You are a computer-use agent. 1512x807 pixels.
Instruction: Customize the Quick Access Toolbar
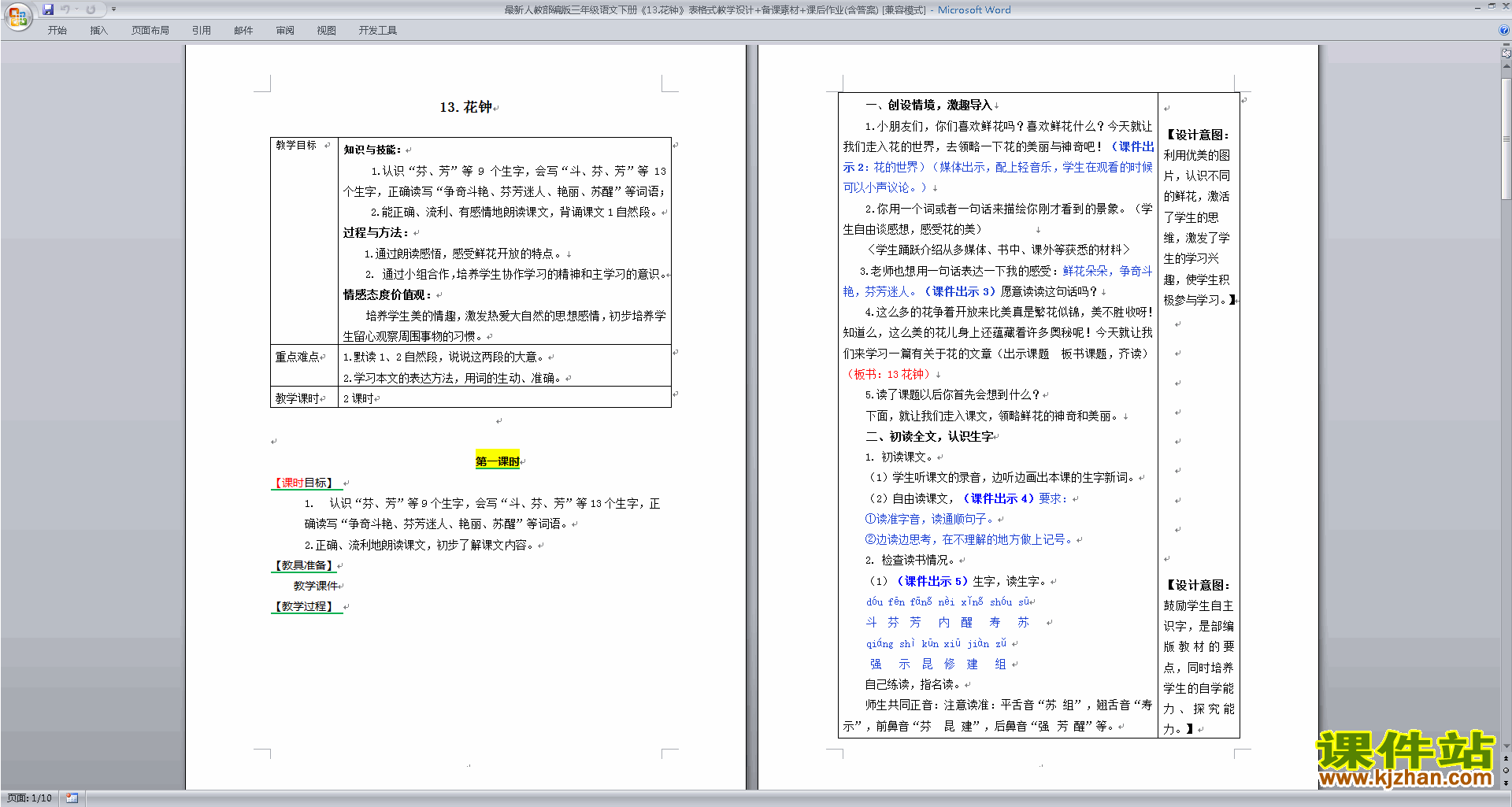113,9
